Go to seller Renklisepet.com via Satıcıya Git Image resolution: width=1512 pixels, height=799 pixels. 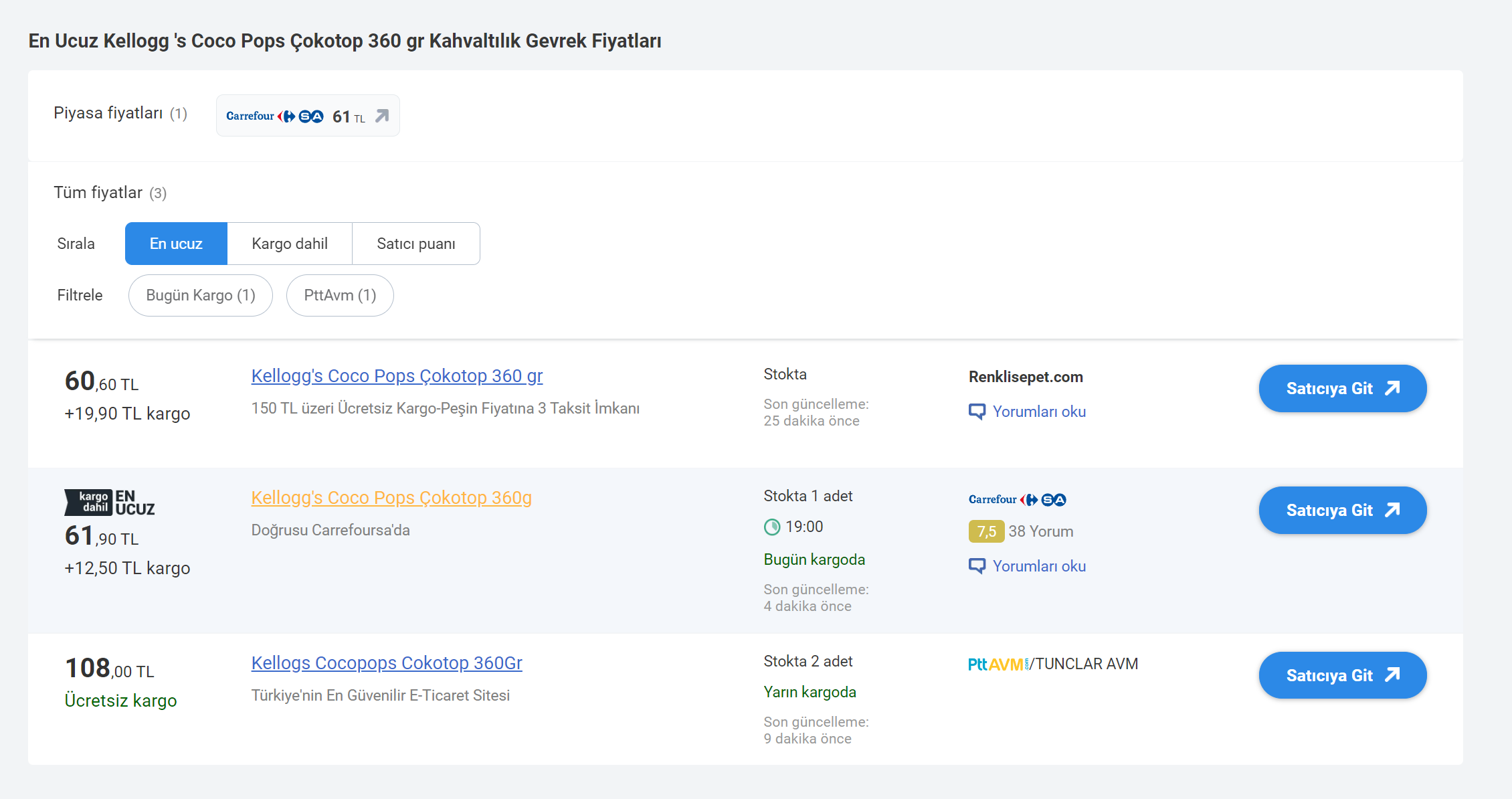click(1343, 388)
